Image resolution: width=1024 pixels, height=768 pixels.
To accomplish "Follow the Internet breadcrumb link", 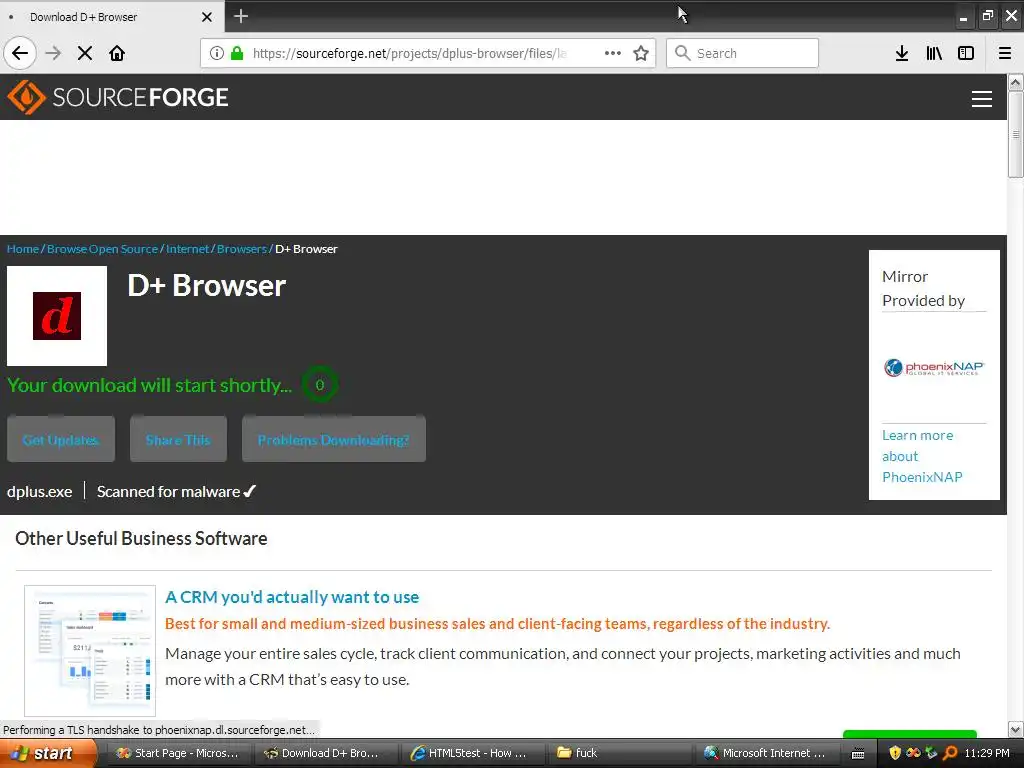I will point(187,249).
